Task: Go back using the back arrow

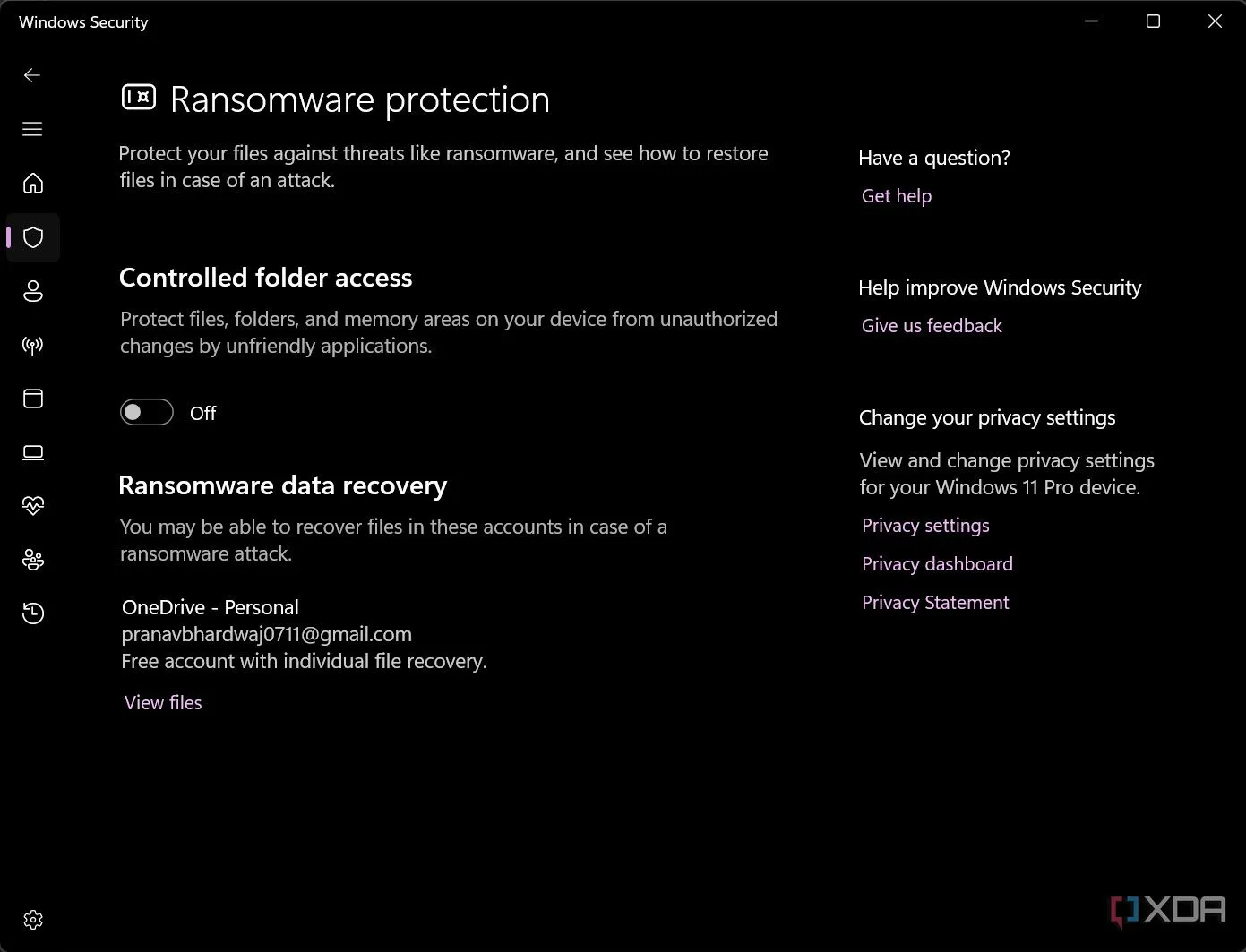Action: [x=32, y=75]
